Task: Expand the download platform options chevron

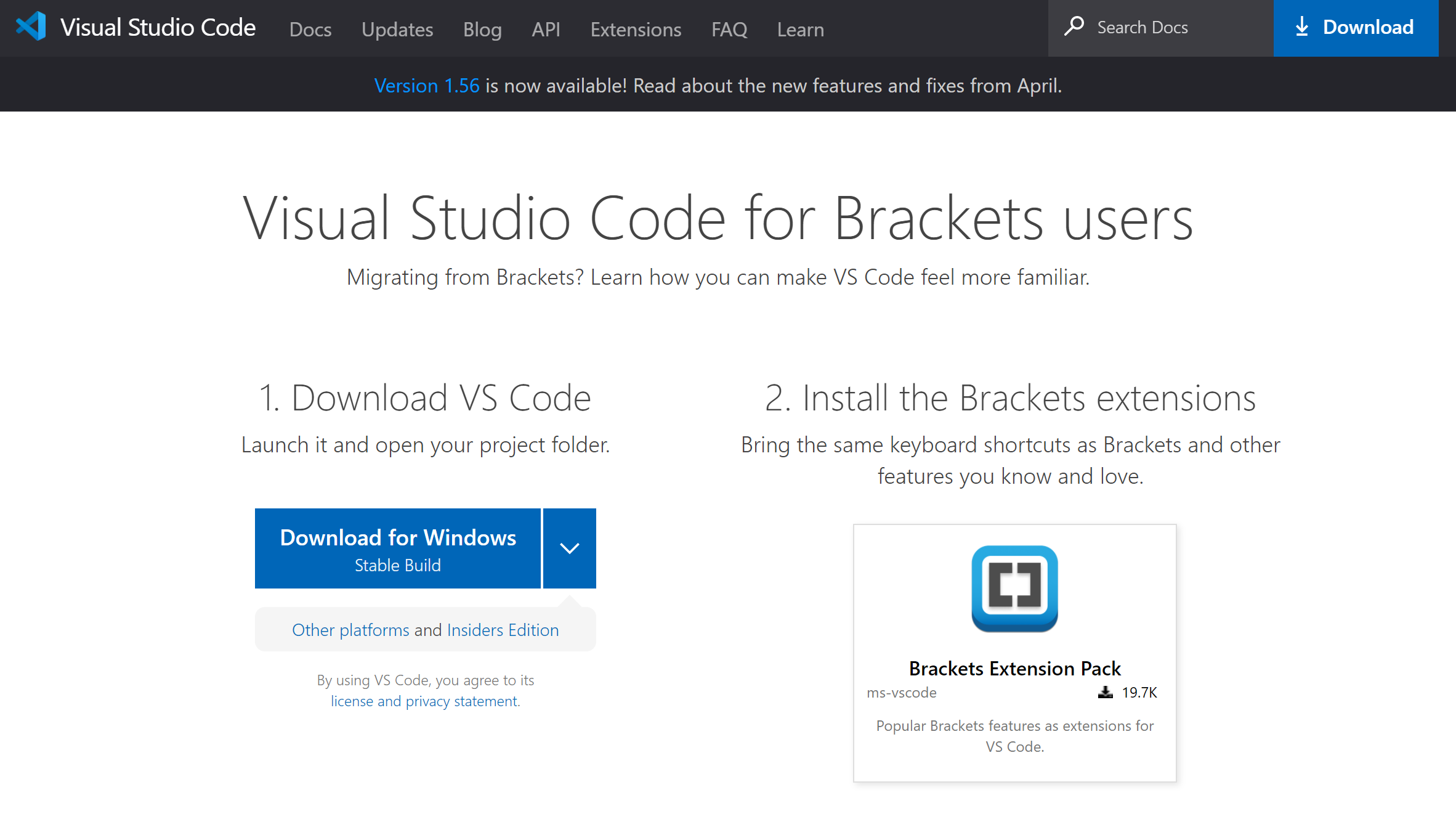Action: 568,548
